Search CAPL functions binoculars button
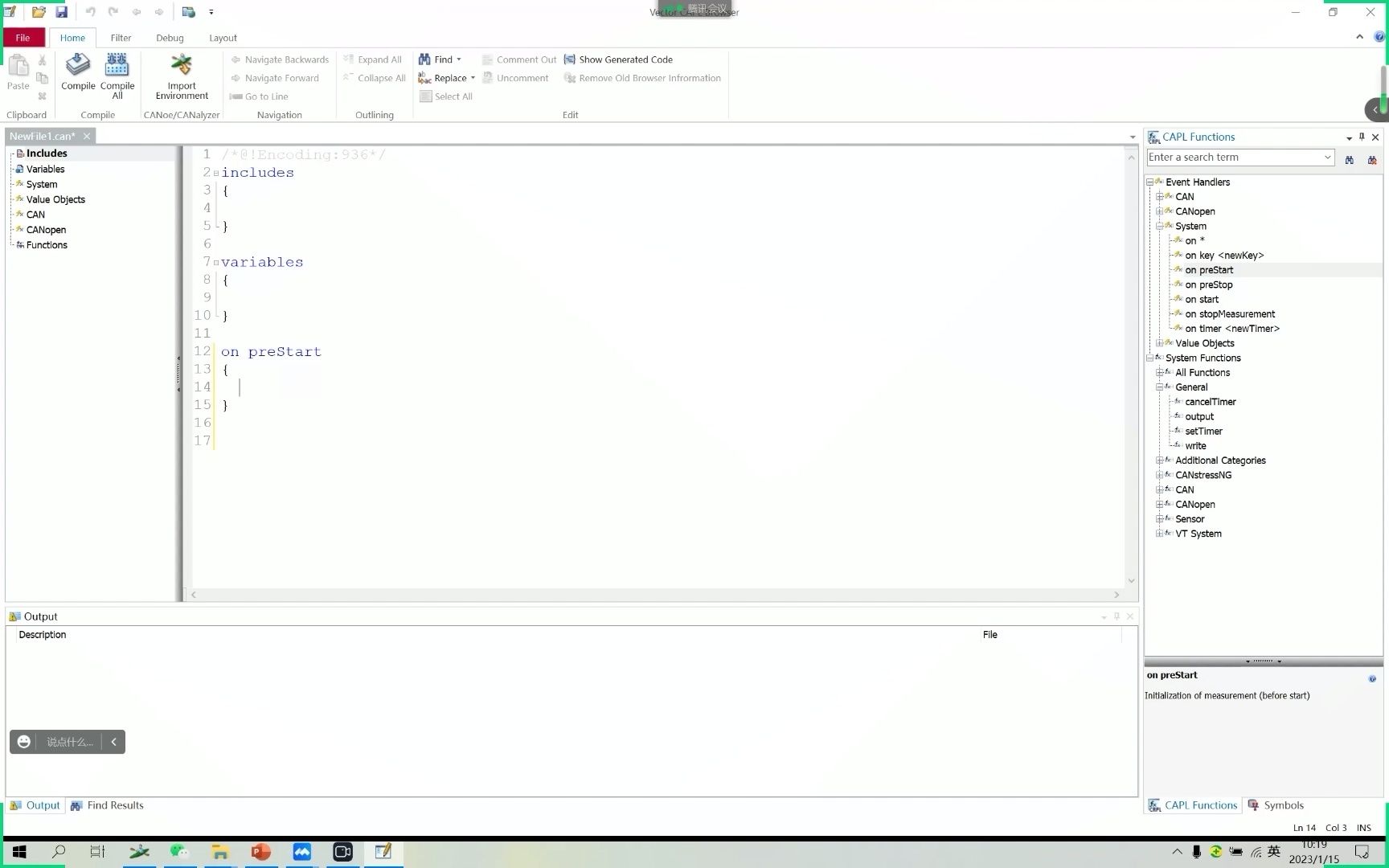 point(1349,159)
